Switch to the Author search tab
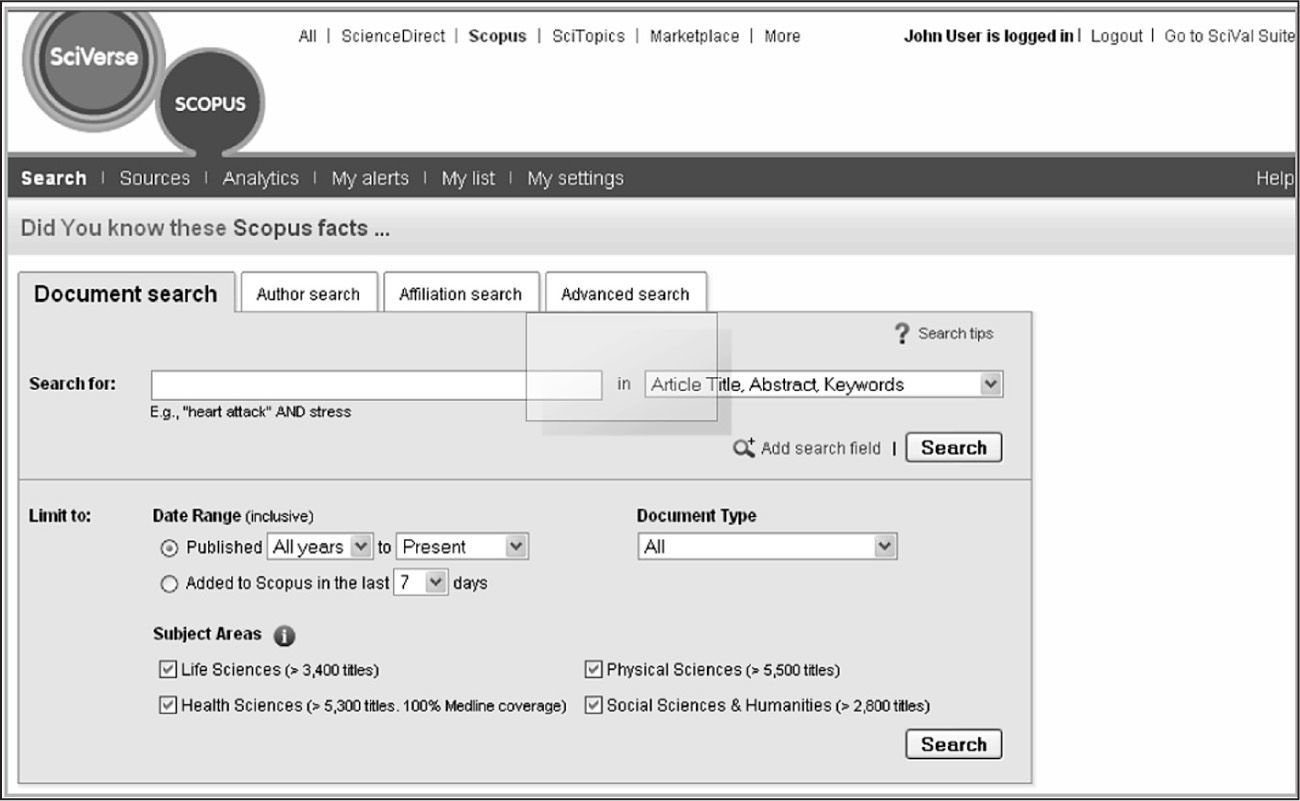The width and height of the screenshot is (1300, 801). [308, 294]
